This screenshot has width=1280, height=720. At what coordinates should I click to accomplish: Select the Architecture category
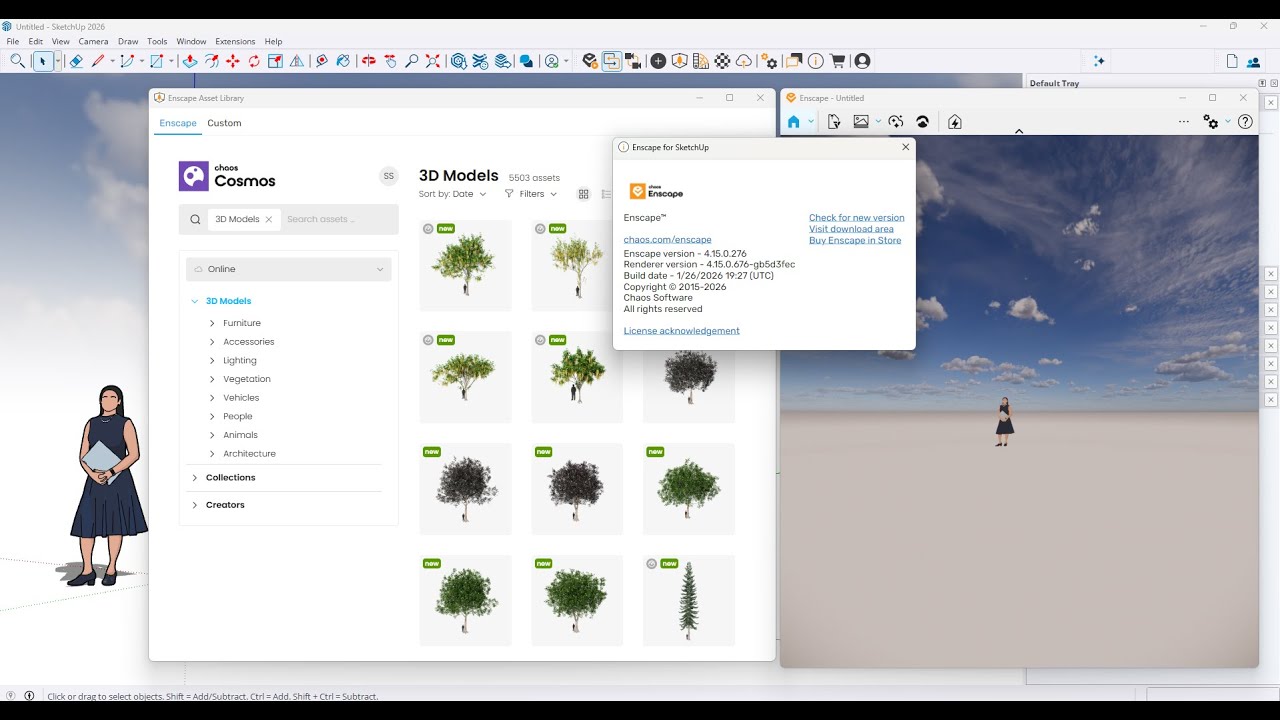pos(250,454)
